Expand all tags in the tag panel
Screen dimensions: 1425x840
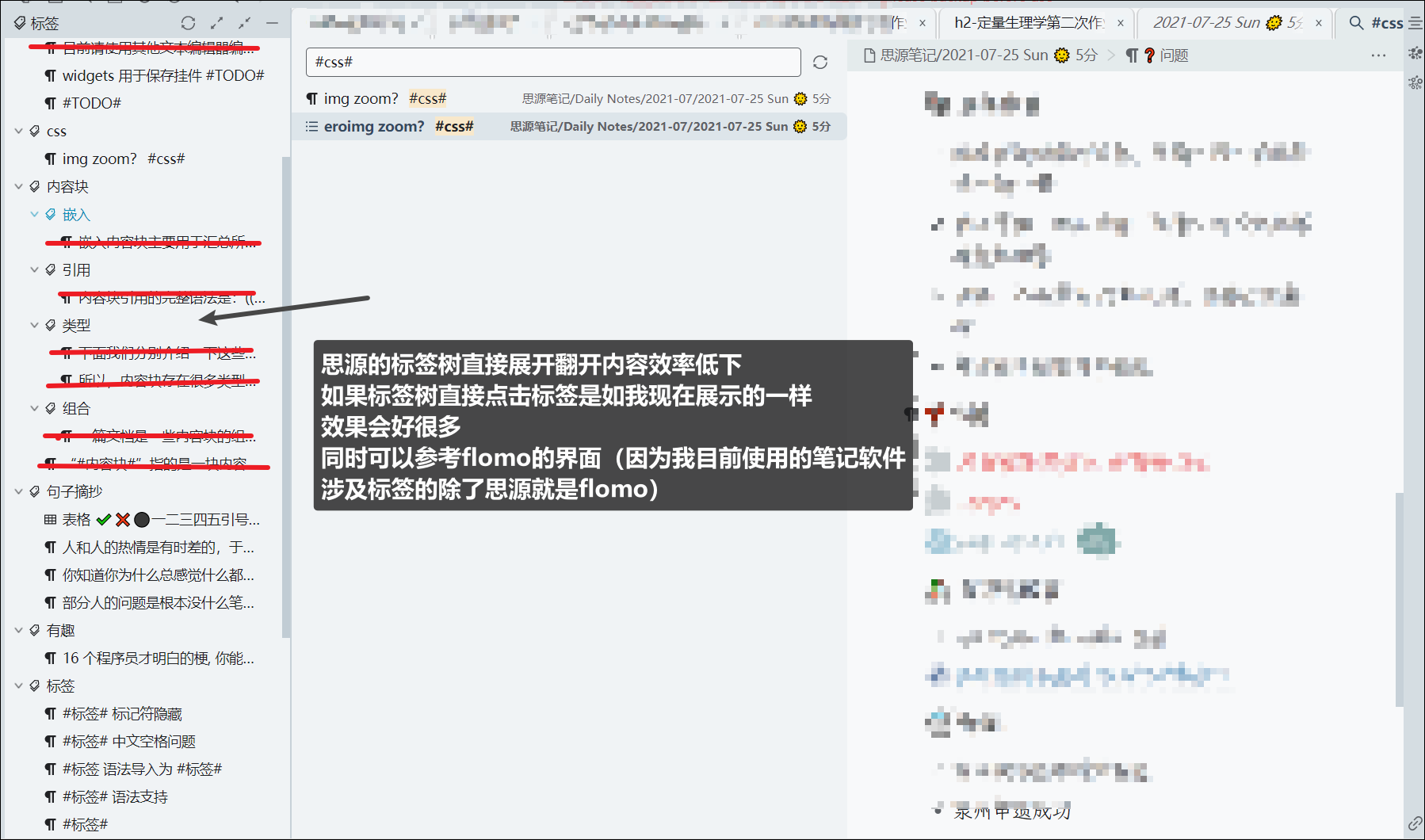coord(216,23)
